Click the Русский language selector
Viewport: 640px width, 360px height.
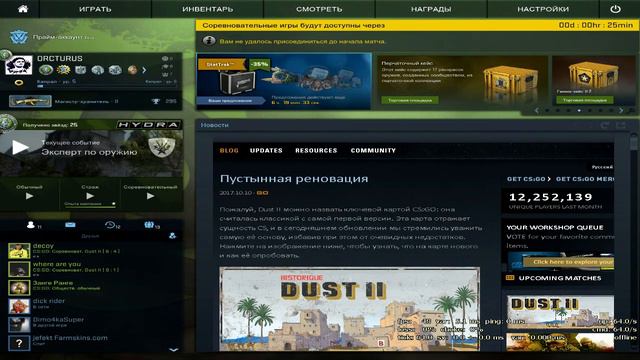point(602,167)
